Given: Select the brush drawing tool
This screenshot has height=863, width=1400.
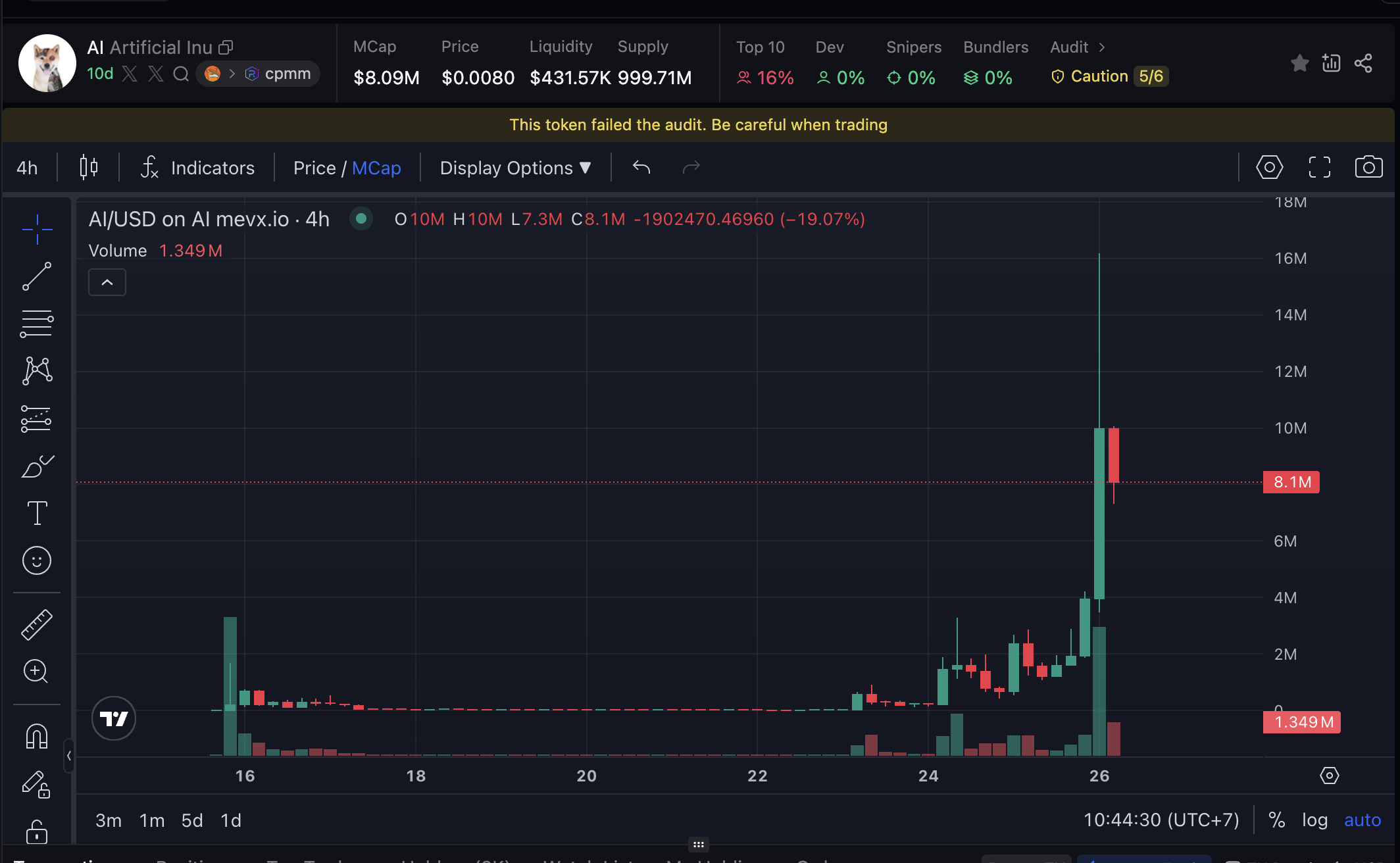Looking at the screenshot, I should 37,466.
